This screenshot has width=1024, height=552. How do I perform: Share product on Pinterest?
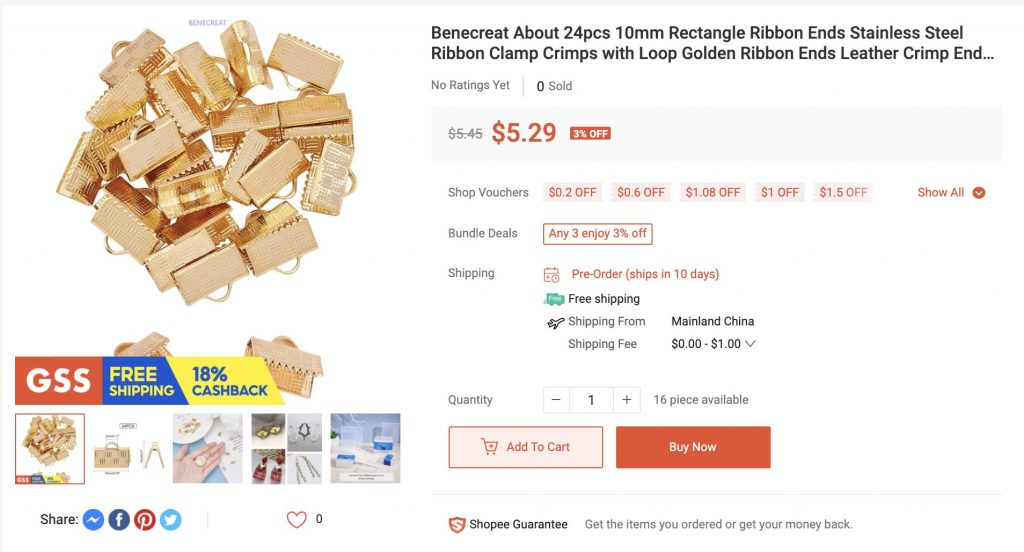tap(145, 520)
